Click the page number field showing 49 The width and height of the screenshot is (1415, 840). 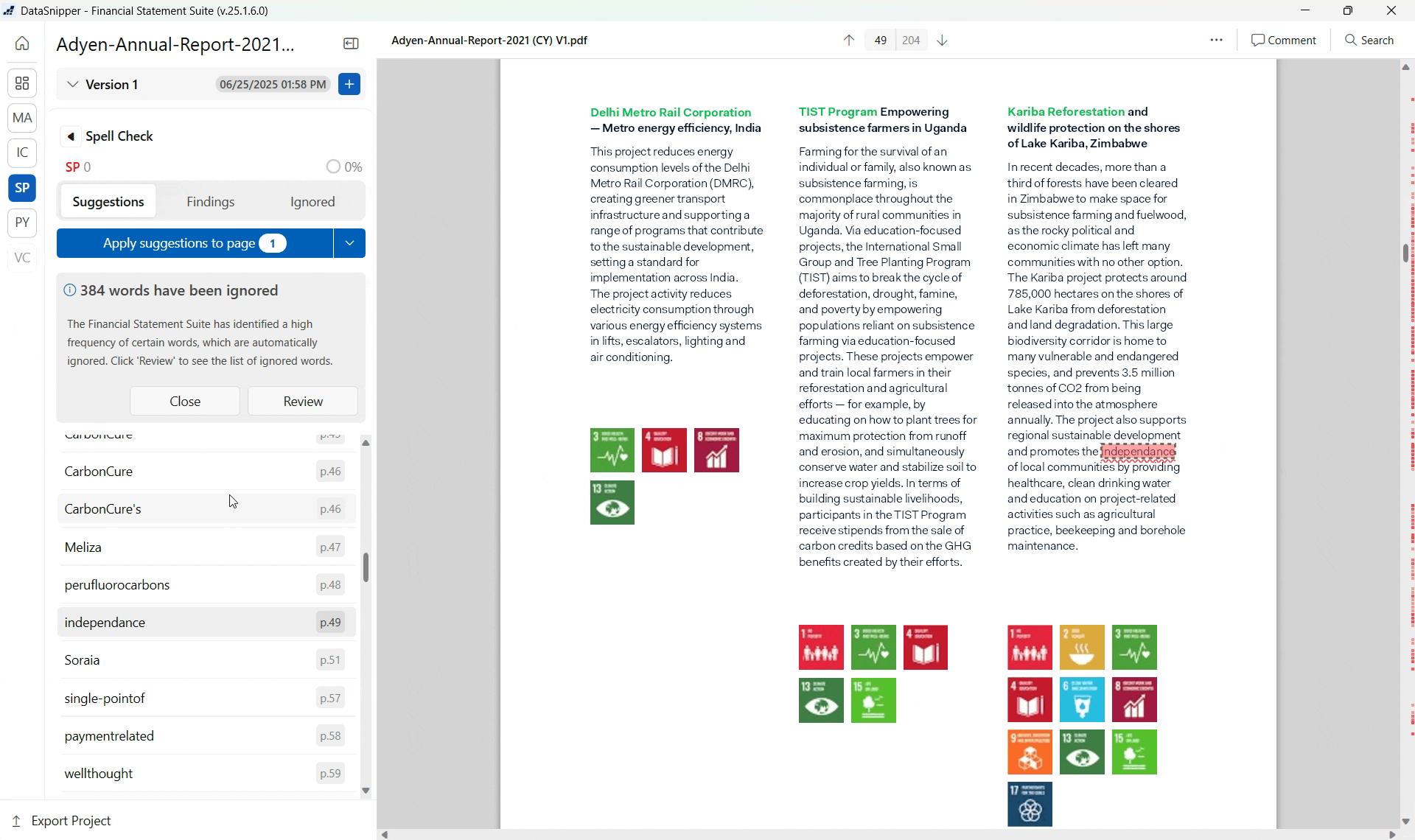[x=880, y=41]
